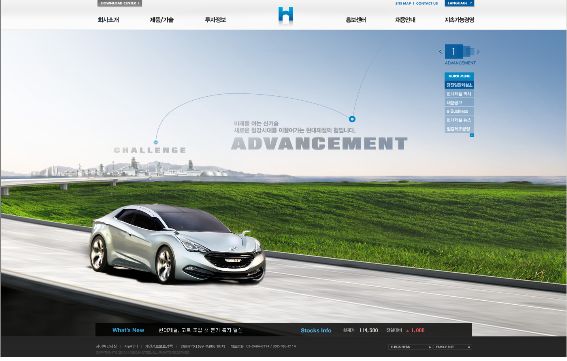Screen dimensions: 567x361
Task: Click the blue H logo
Action: 286,16
